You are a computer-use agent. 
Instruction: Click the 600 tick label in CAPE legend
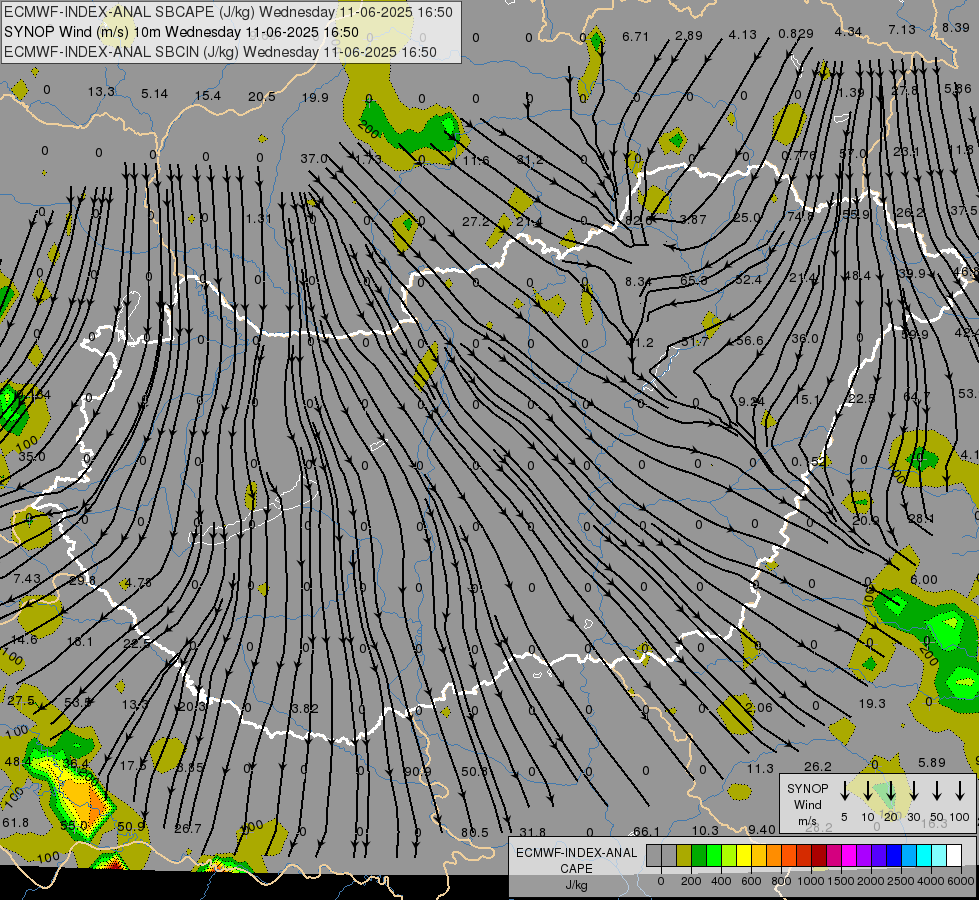pyautogui.click(x=751, y=881)
